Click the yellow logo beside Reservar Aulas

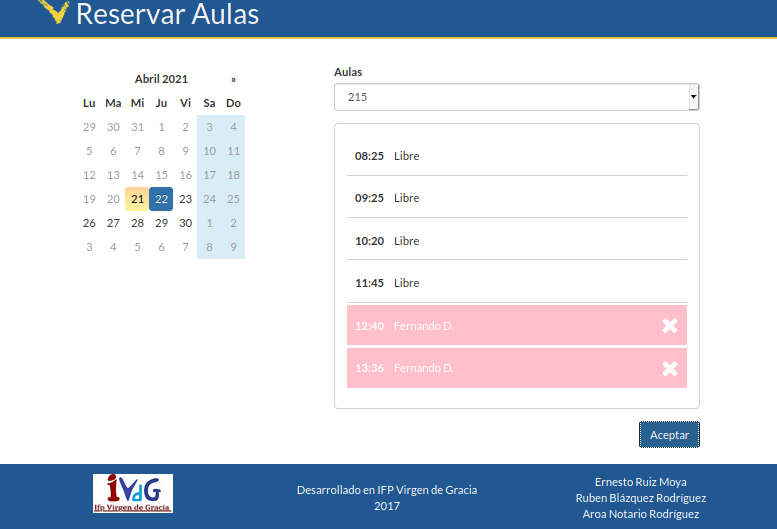[53, 12]
